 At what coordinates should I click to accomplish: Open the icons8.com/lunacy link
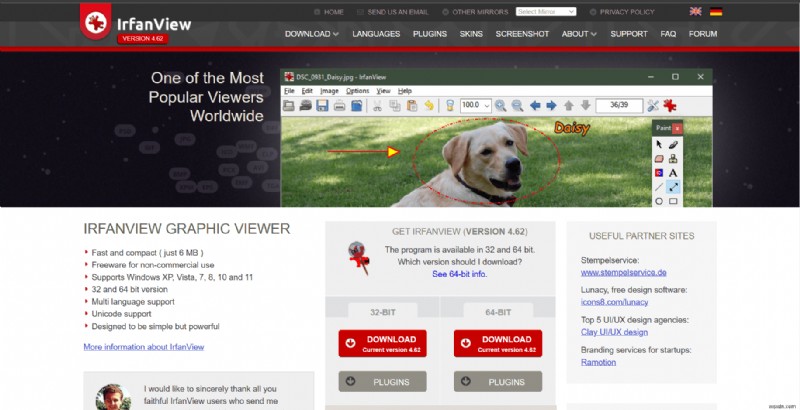(614, 302)
